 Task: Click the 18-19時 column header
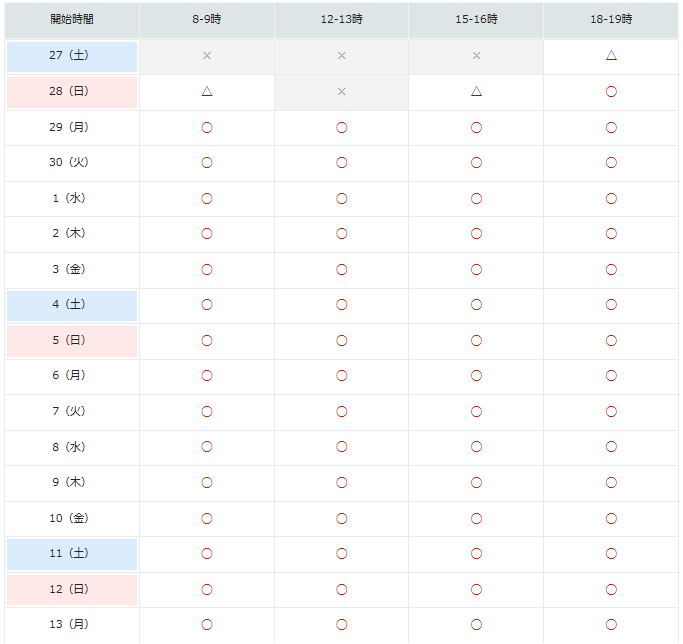[611, 20]
